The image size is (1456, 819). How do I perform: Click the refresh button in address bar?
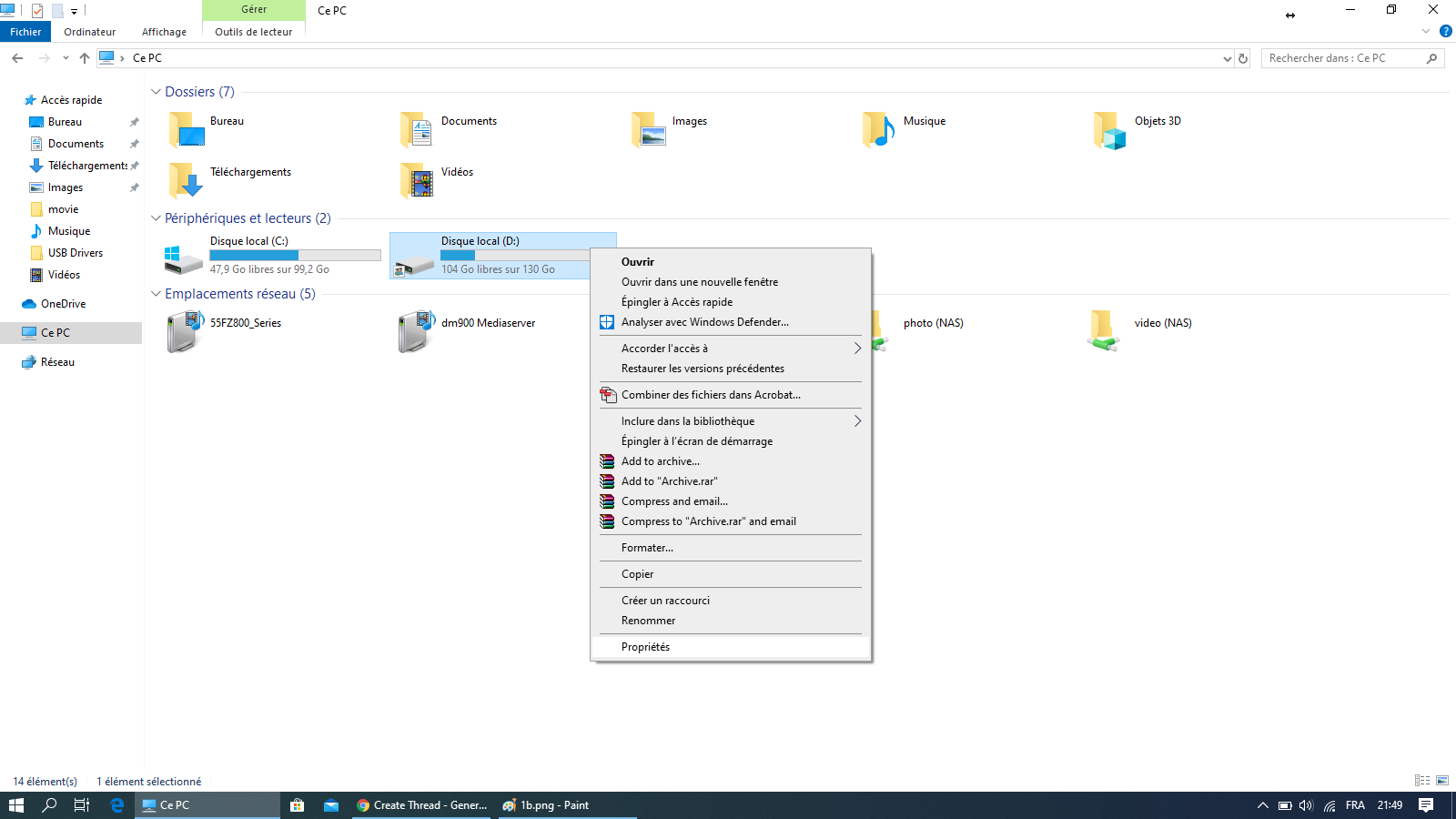point(1243,58)
